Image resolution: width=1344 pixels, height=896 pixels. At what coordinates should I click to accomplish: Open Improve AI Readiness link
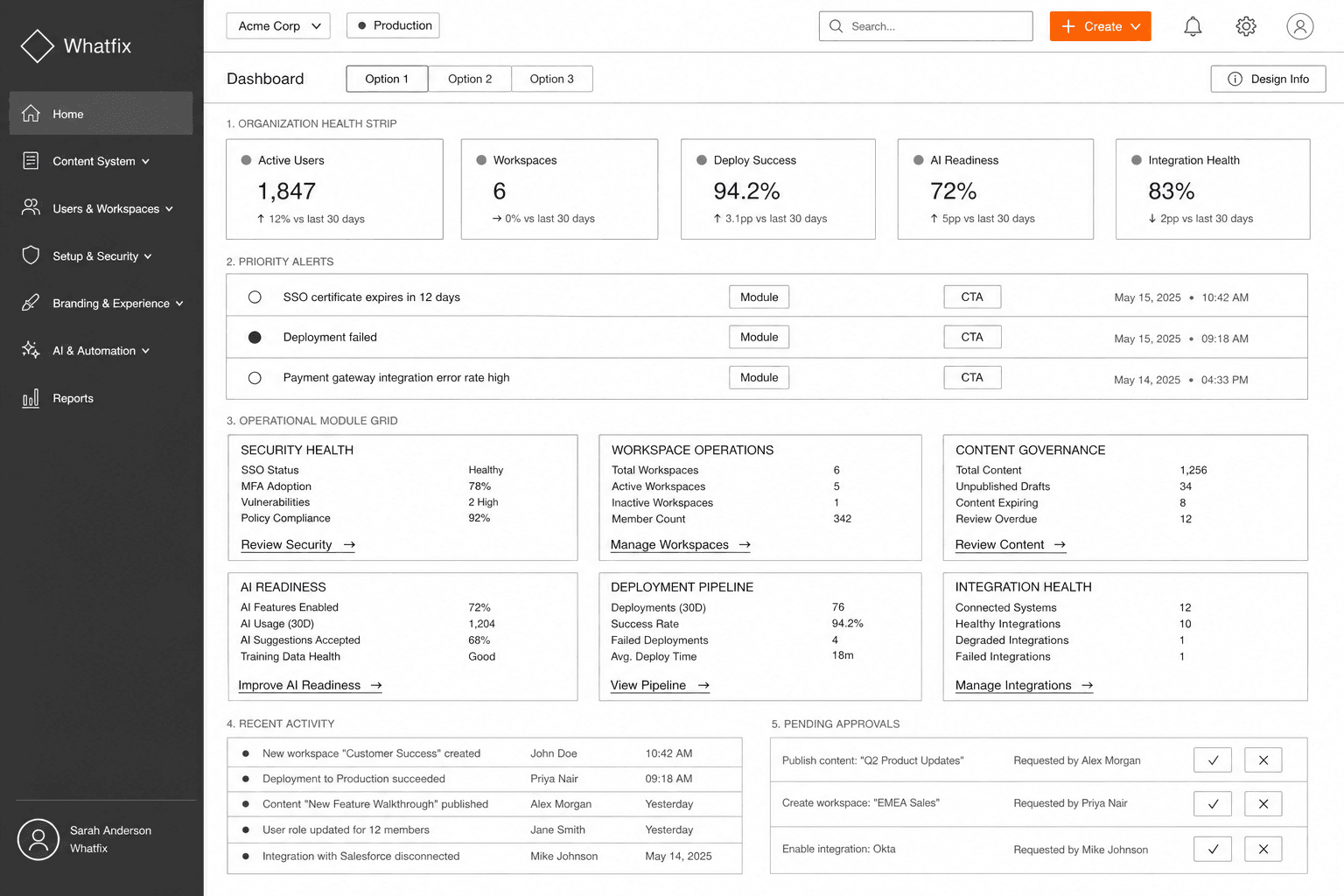(310, 685)
